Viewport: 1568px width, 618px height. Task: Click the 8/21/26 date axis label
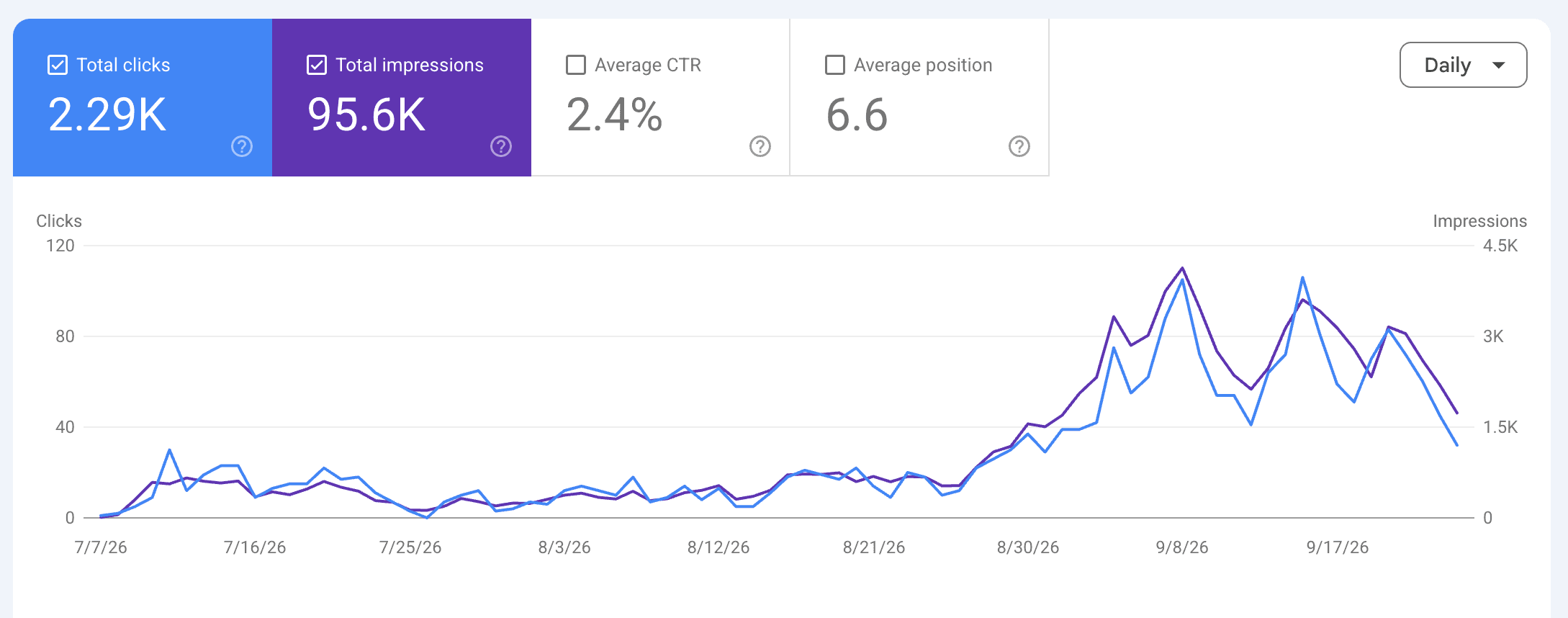coord(874,547)
